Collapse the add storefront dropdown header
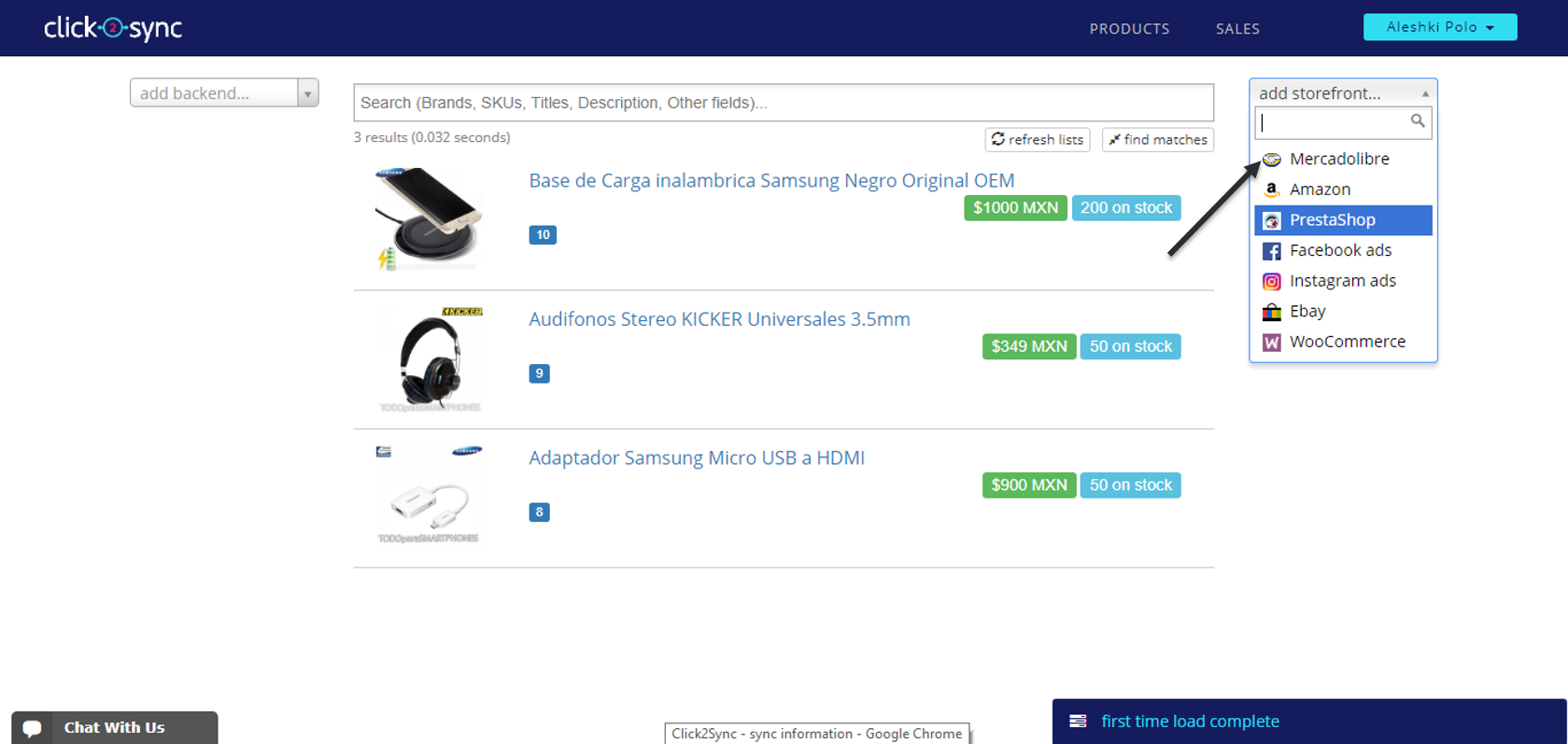1568x744 pixels. 1343,93
